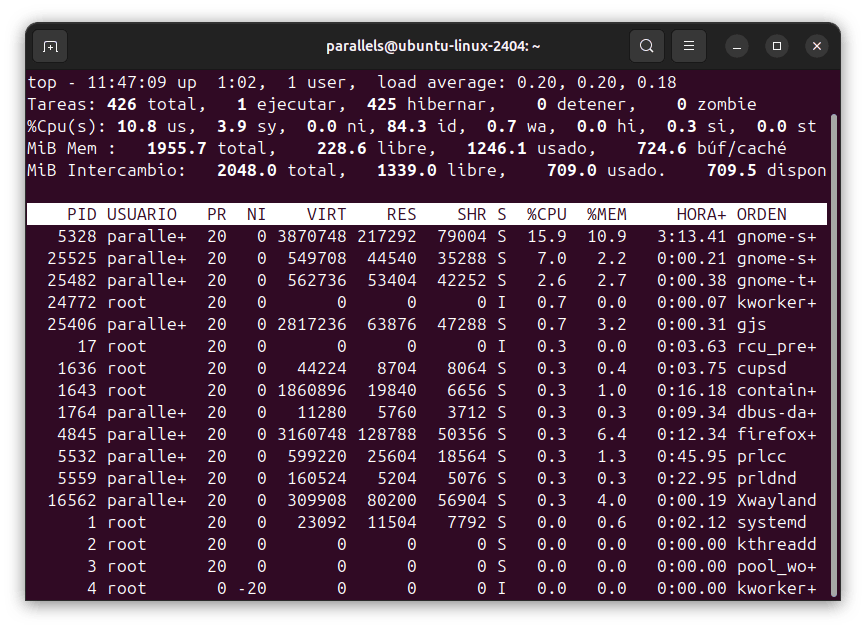The image size is (866, 629).
Task: Click the rcu_pre+ process name
Action: (777, 347)
